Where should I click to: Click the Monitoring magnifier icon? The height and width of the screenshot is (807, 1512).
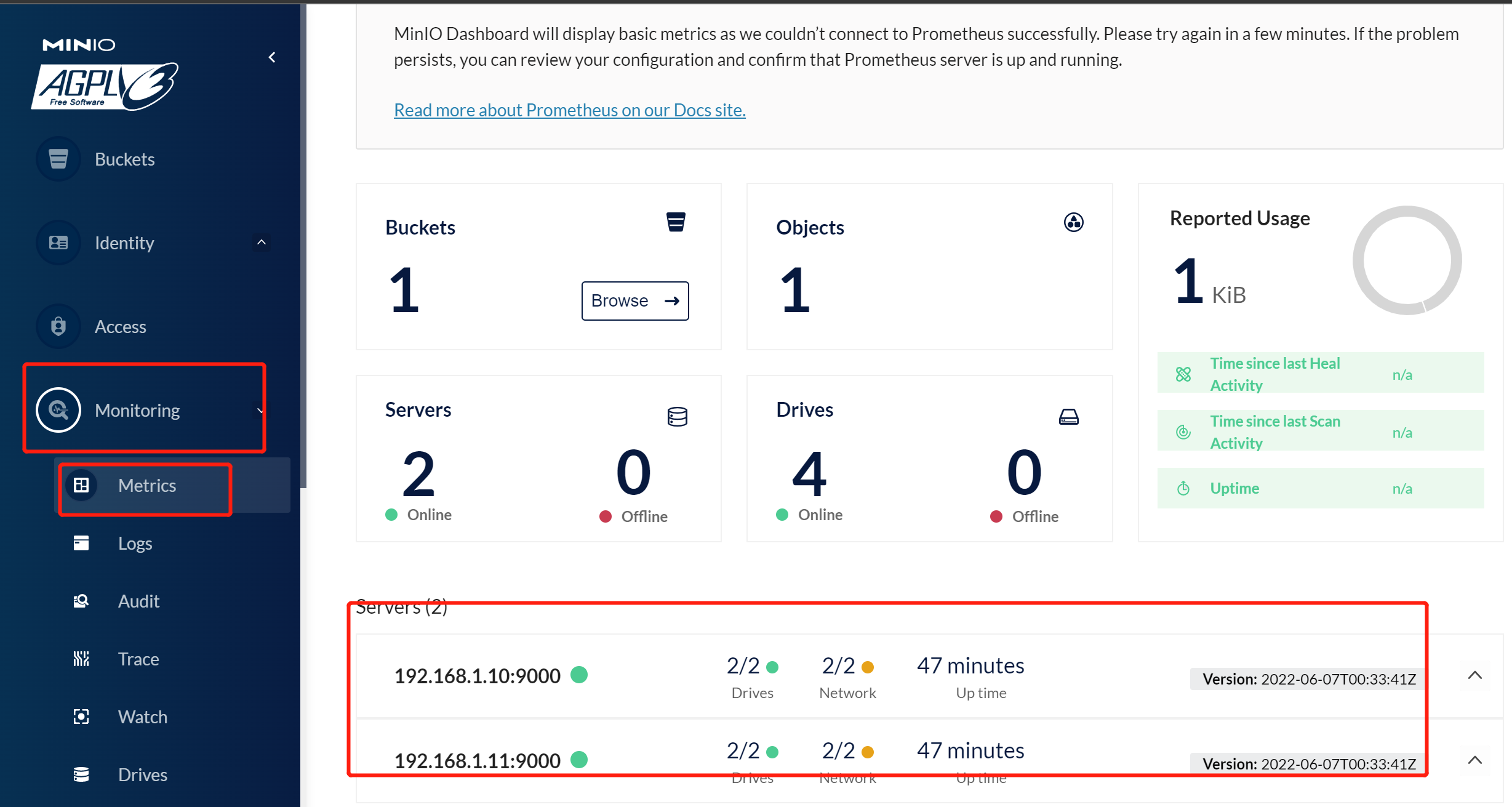pos(58,410)
